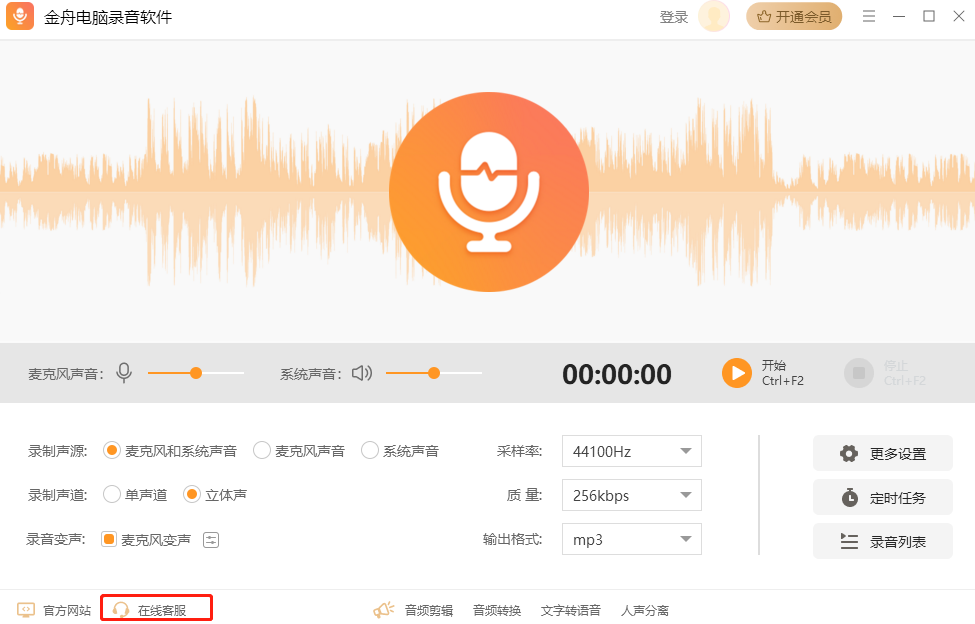The width and height of the screenshot is (975, 624).
Task: Click the 开通会员 membership button
Action: 794,16
